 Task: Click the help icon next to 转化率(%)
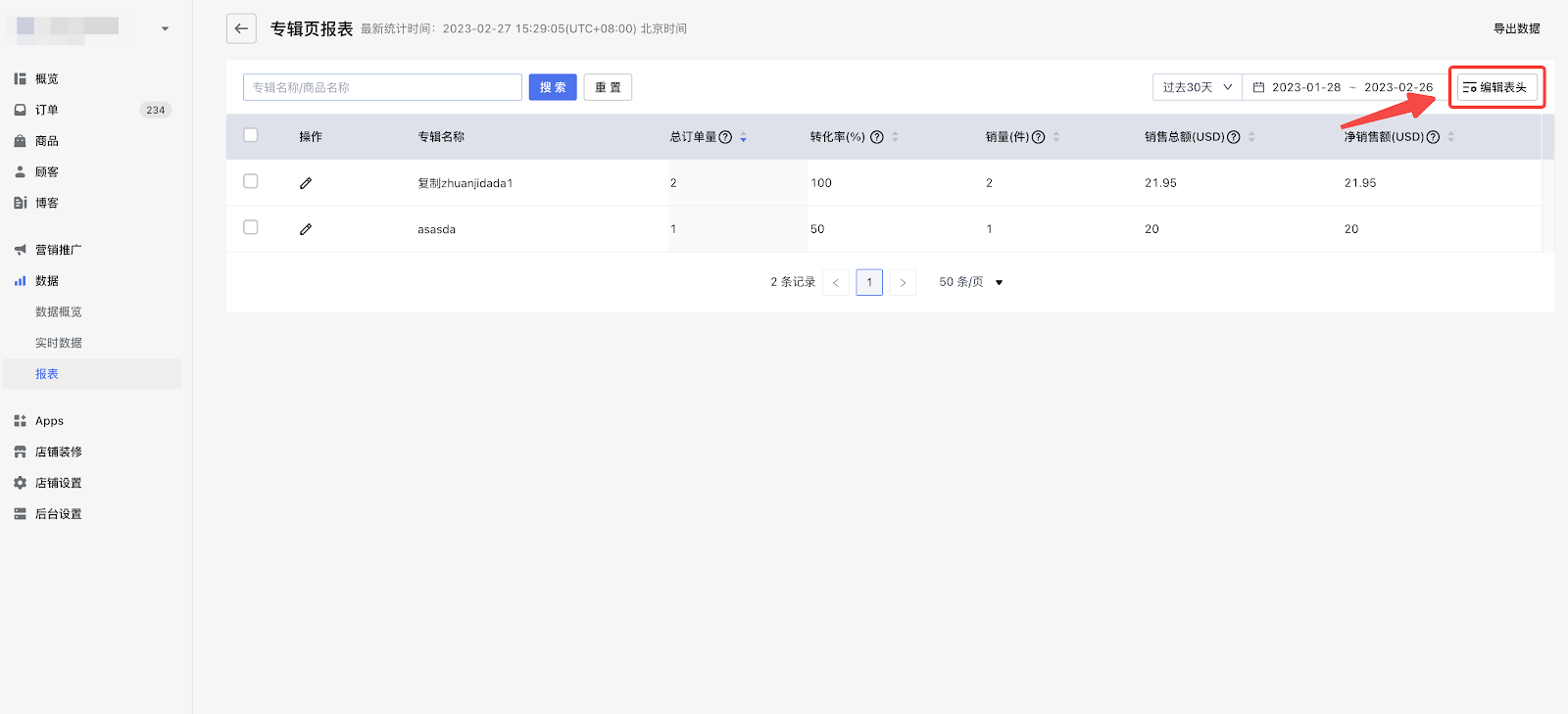click(x=877, y=137)
